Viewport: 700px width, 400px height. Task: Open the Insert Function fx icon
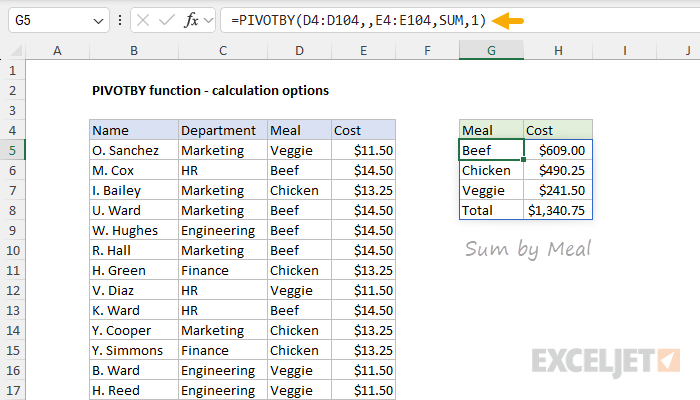click(191, 21)
